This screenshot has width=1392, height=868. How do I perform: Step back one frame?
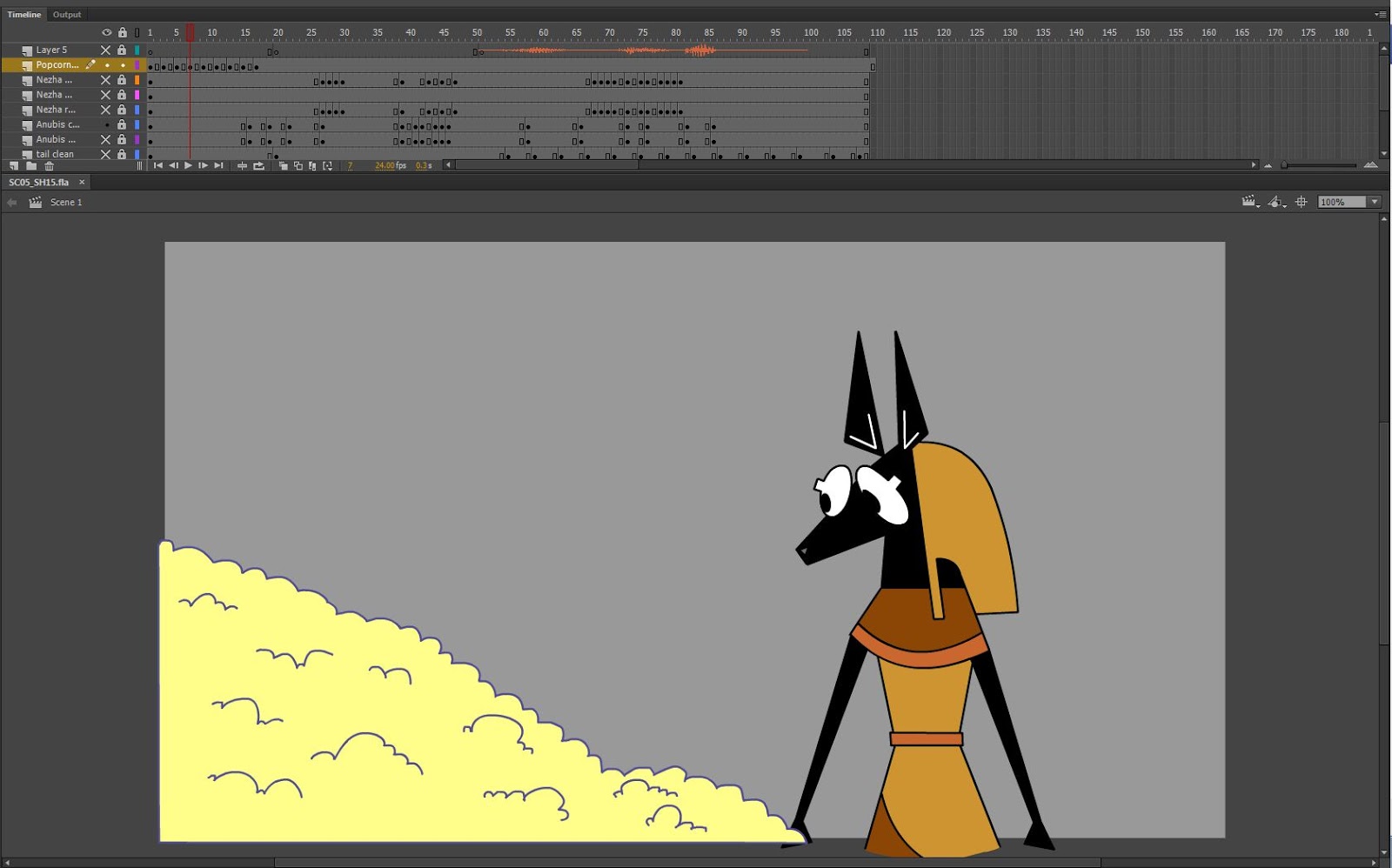point(173,165)
